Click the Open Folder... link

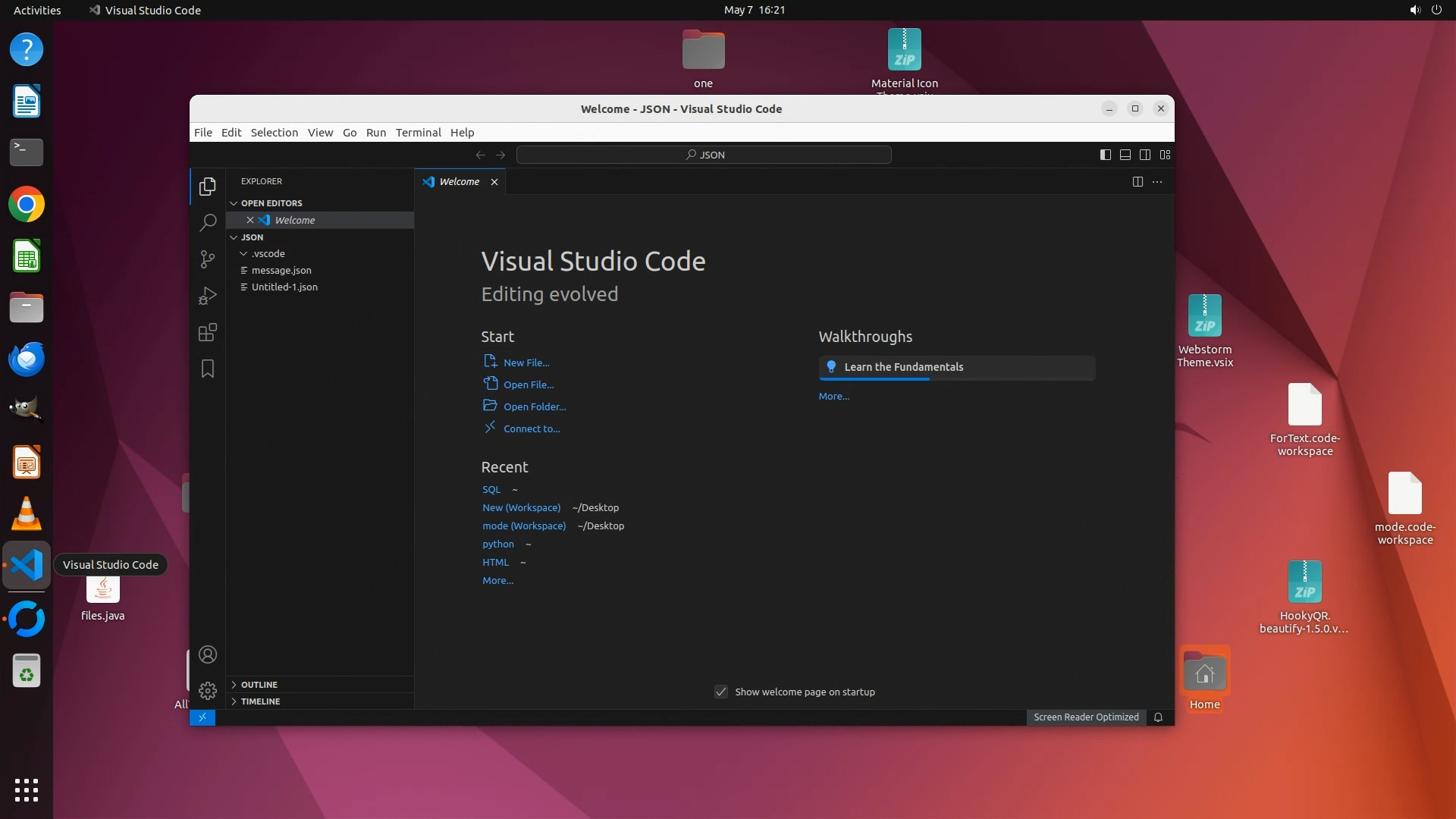[534, 407]
